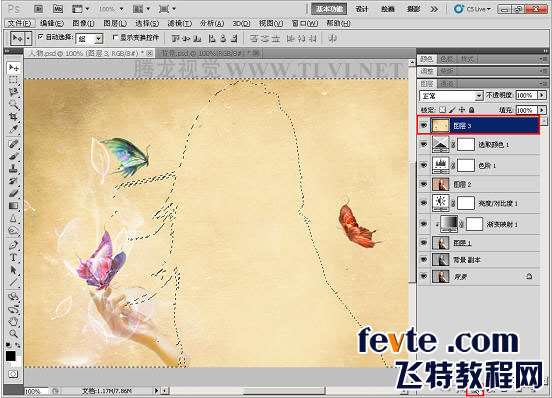Open the blend mode dropdown (正常)

(451, 96)
